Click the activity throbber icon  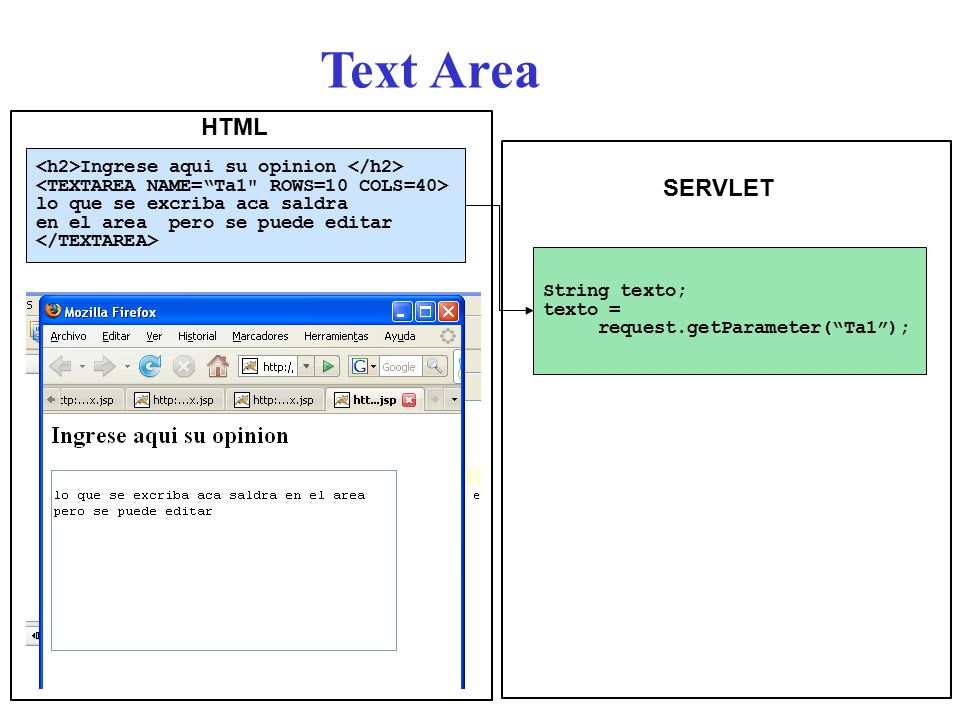click(x=448, y=336)
